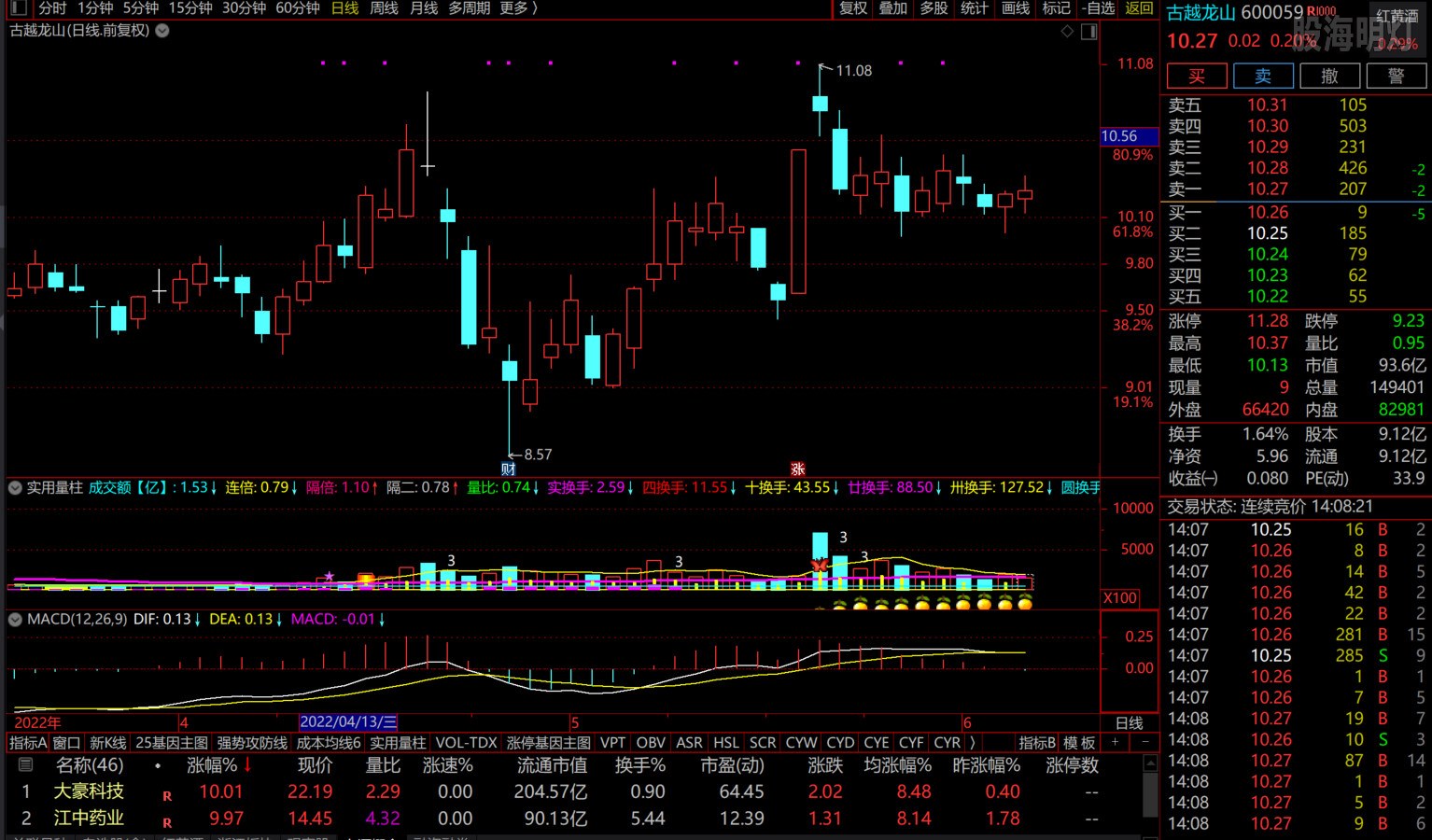The image size is (1432, 840).
Task: Click the blue 卖 sell button
Action: (1263, 76)
